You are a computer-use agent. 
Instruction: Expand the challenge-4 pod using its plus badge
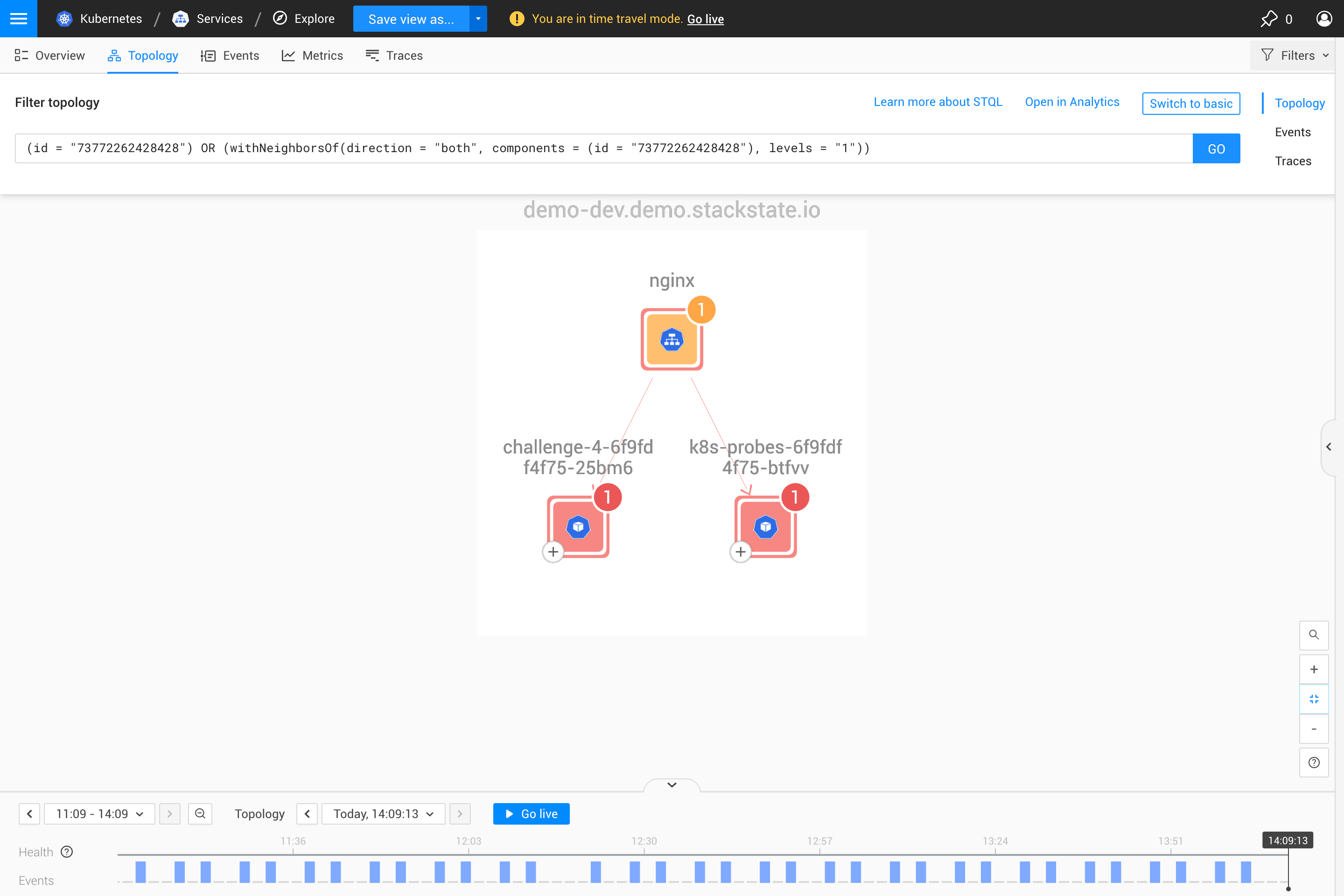pyautogui.click(x=553, y=552)
